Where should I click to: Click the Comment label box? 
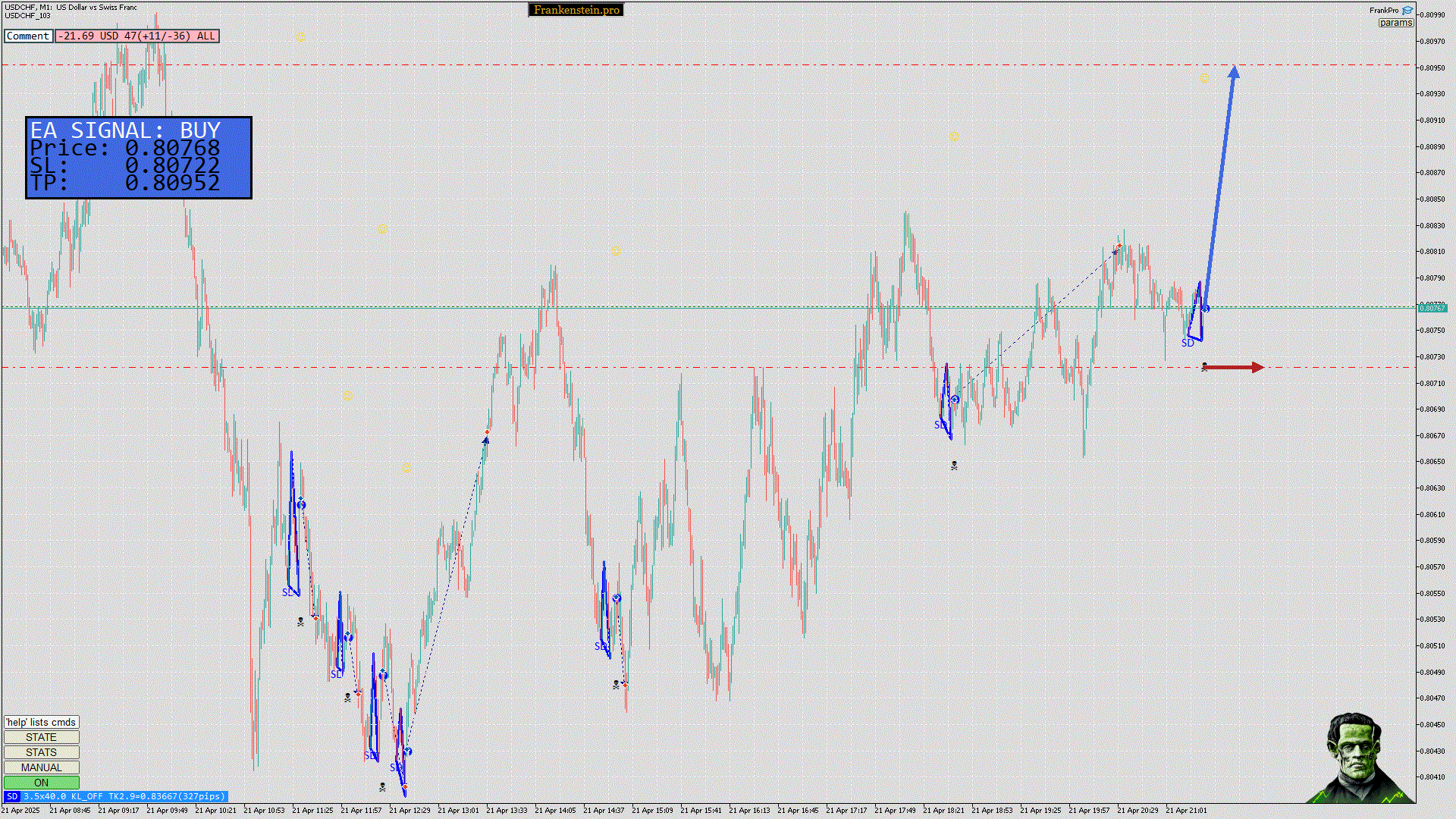point(28,36)
